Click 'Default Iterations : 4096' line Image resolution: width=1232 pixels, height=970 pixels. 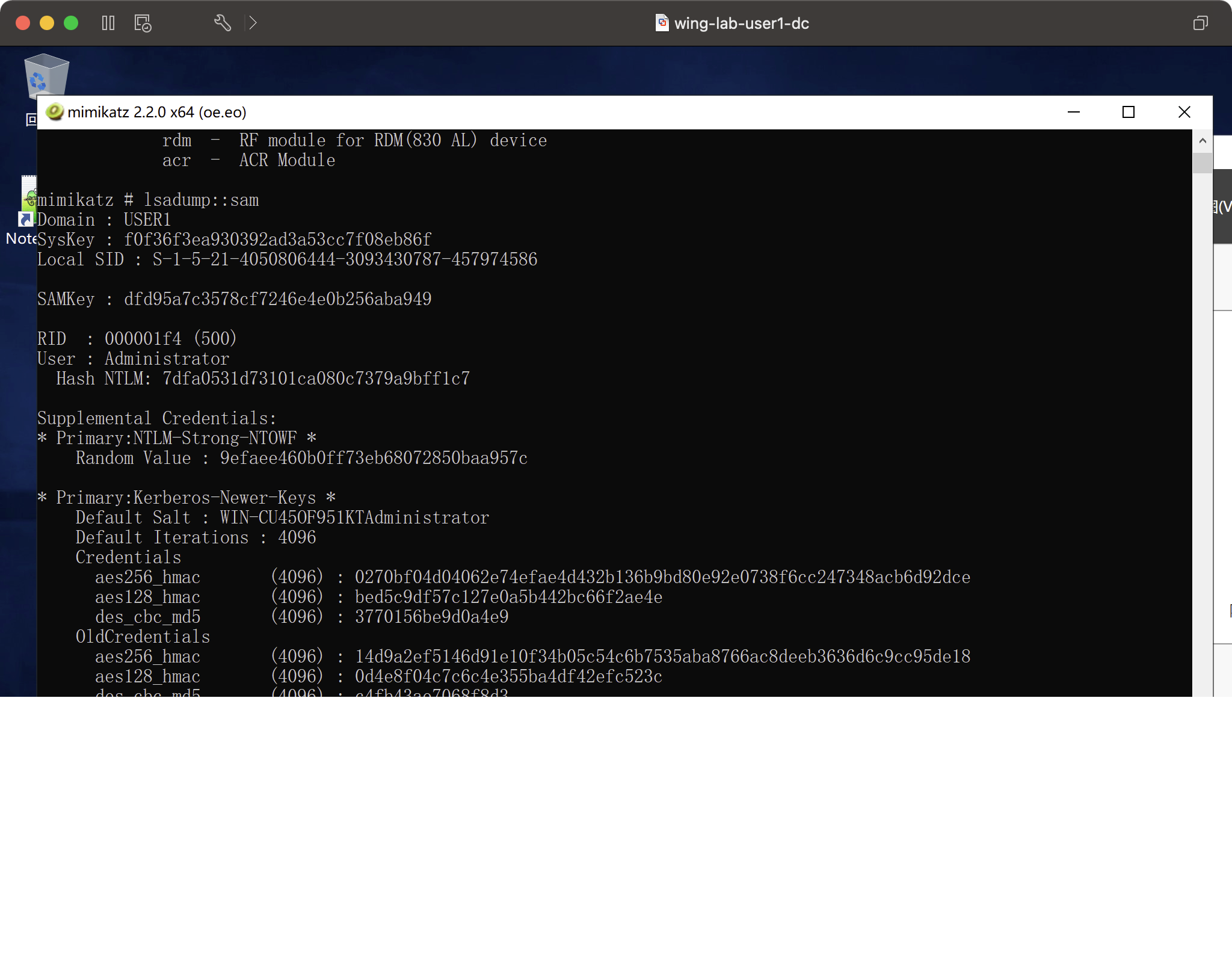tap(196, 537)
